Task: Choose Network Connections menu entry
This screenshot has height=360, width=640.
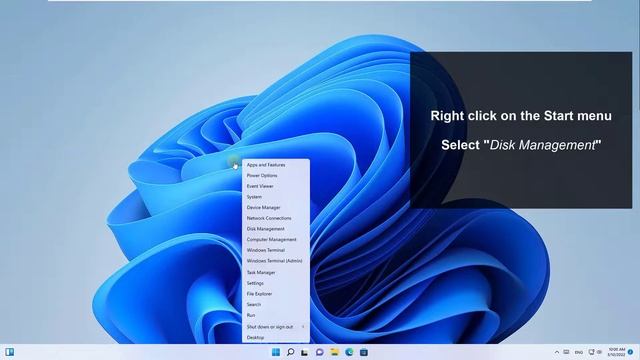Action: 276,218
